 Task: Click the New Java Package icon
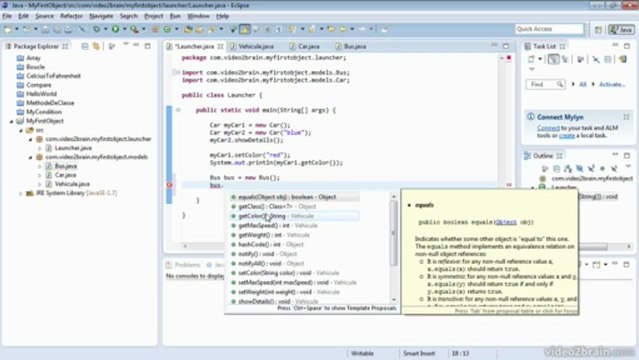tap(155, 29)
